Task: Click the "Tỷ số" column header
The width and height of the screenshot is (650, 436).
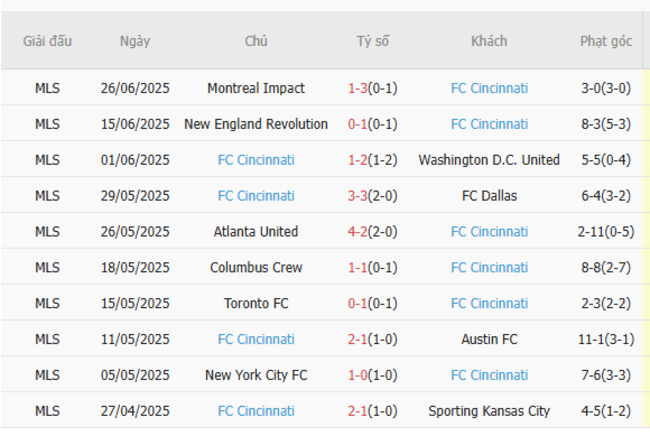Action: [x=373, y=42]
